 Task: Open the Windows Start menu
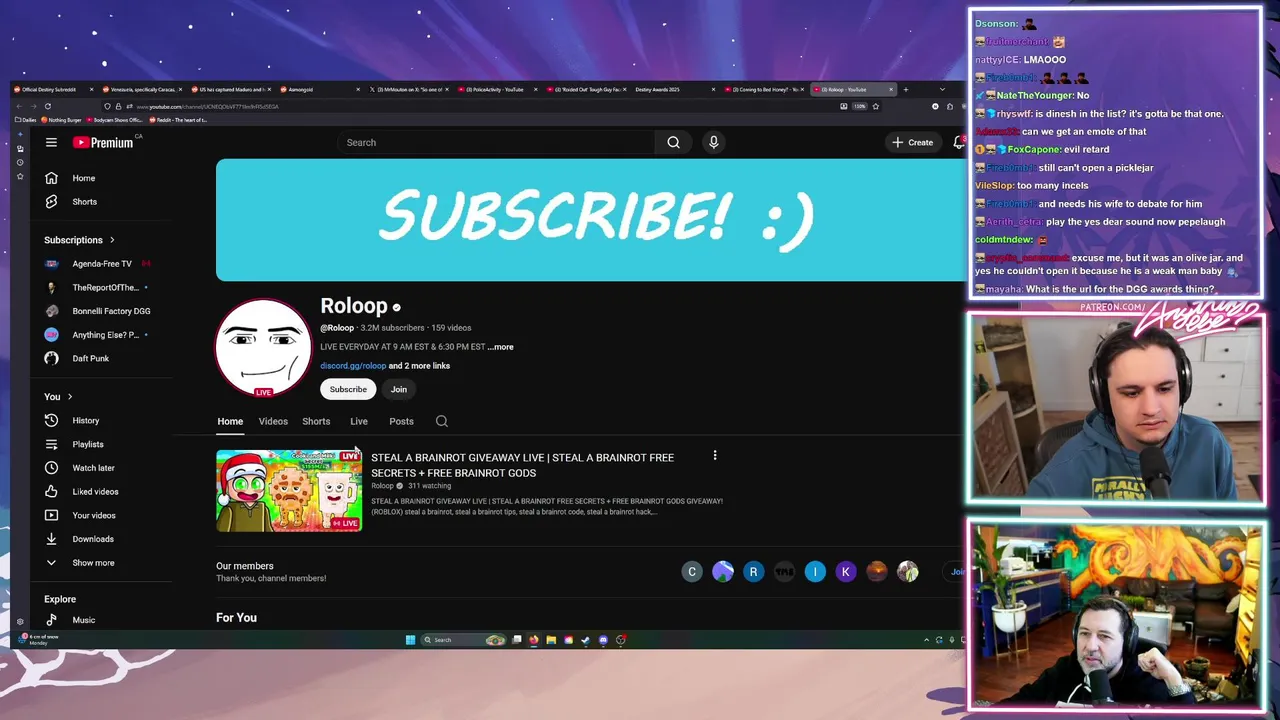[x=410, y=640]
